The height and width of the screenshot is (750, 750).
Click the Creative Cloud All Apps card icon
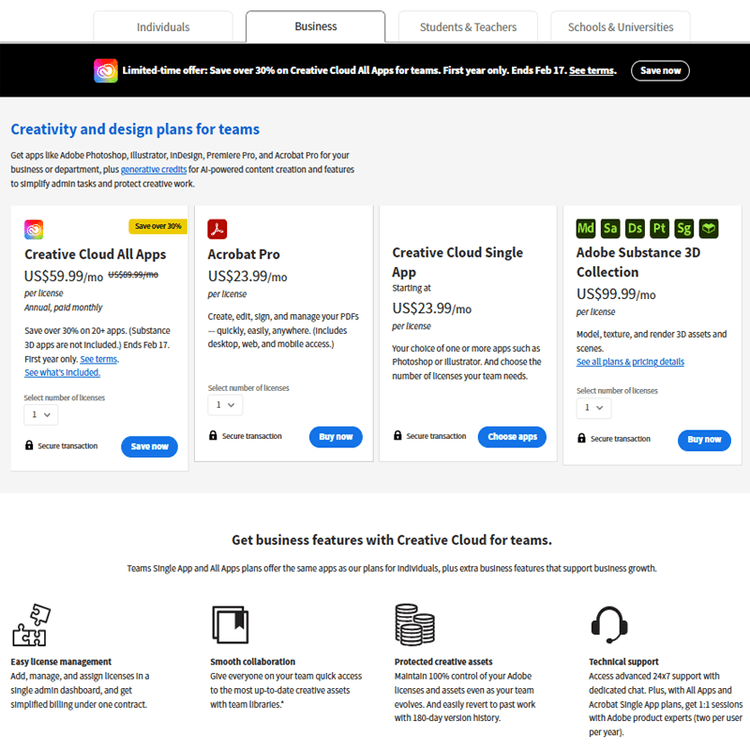point(34,230)
